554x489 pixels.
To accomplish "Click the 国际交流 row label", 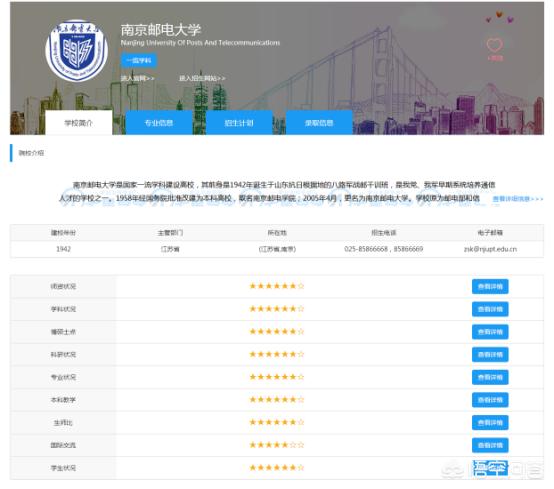I will (x=63, y=445).
